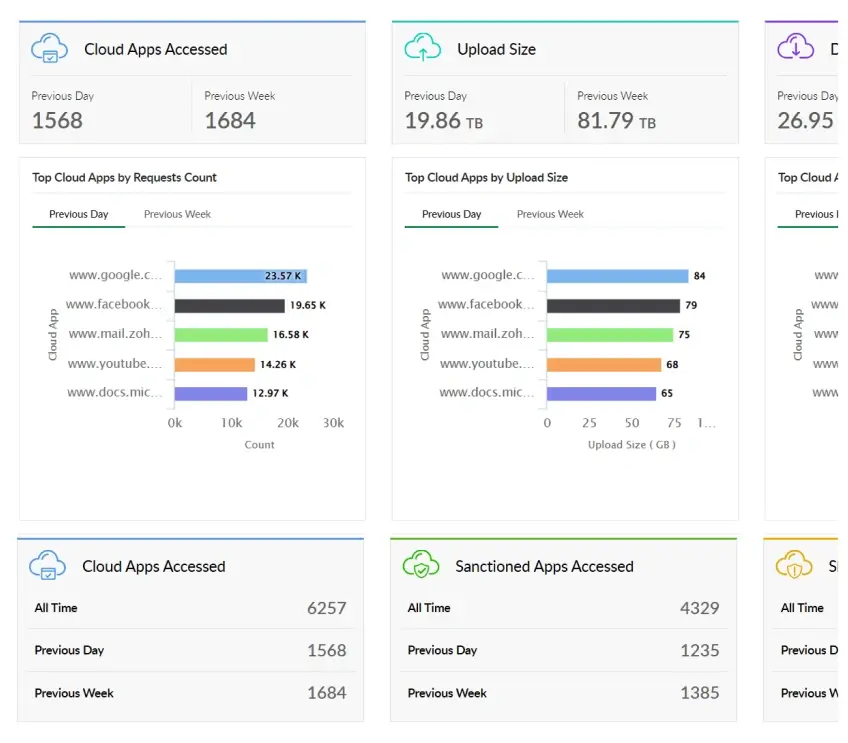
Task: Select the Previous Day tab in Top Cloud Apps by Upload Size
Action: (x=450, y=214)
